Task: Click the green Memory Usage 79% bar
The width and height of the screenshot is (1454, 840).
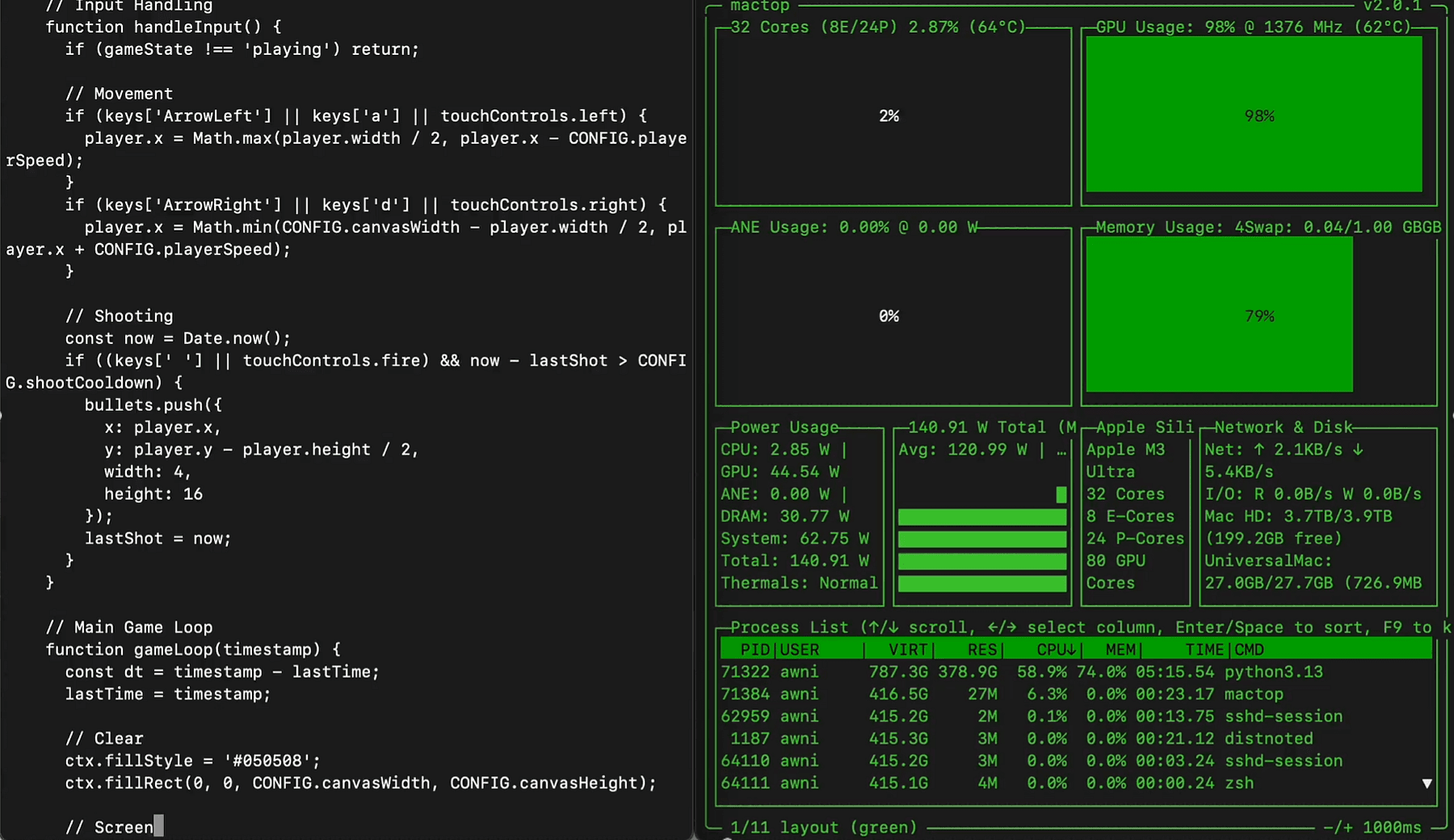Action: coord(1219,315)
